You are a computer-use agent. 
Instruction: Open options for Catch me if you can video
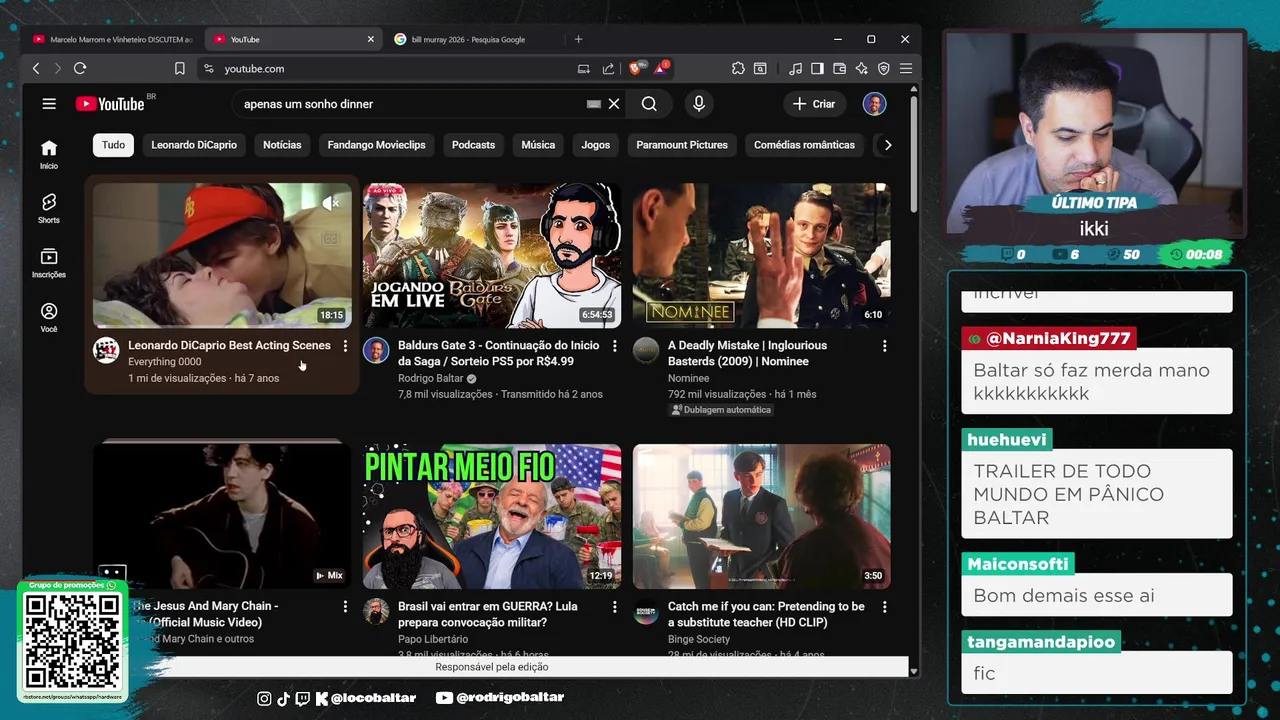884,607
